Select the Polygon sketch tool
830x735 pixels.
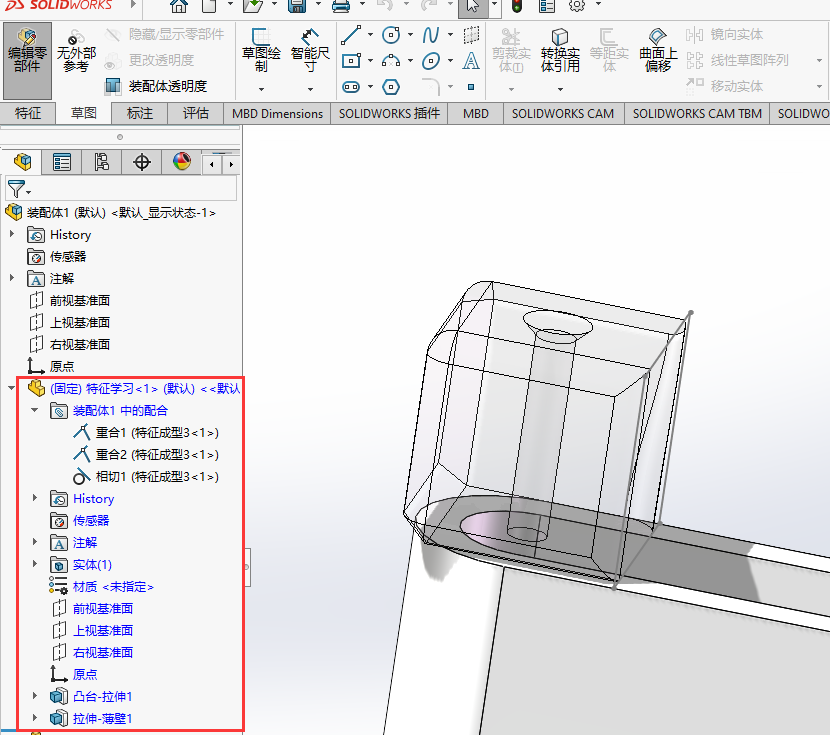(391, 87)
